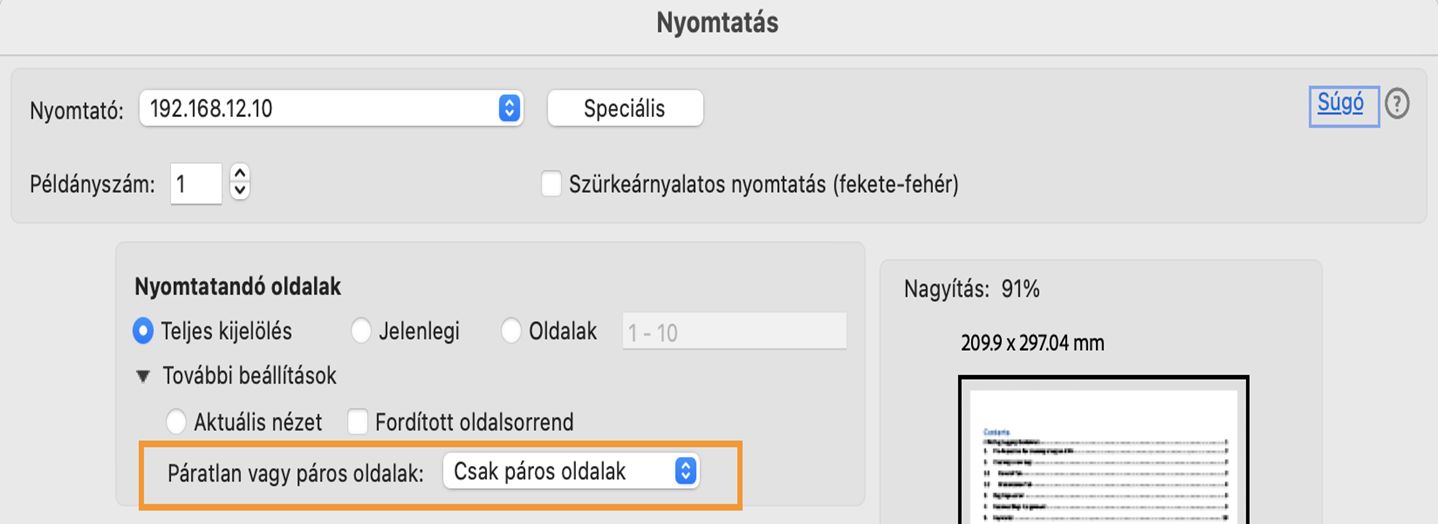Click the Példányszám copies input field
The image size is (1438, 524).
(x=196, y=185)
